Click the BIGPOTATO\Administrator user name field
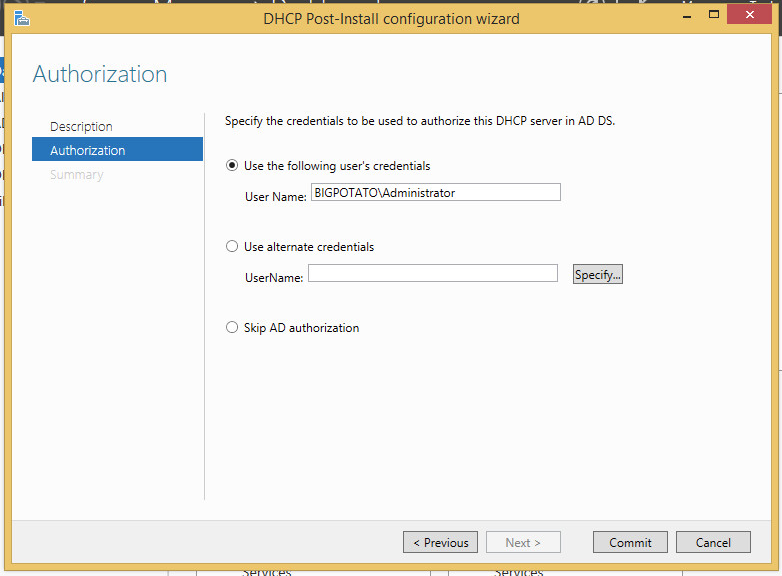Viewport: 782px width, 576px height. (434, 193)
